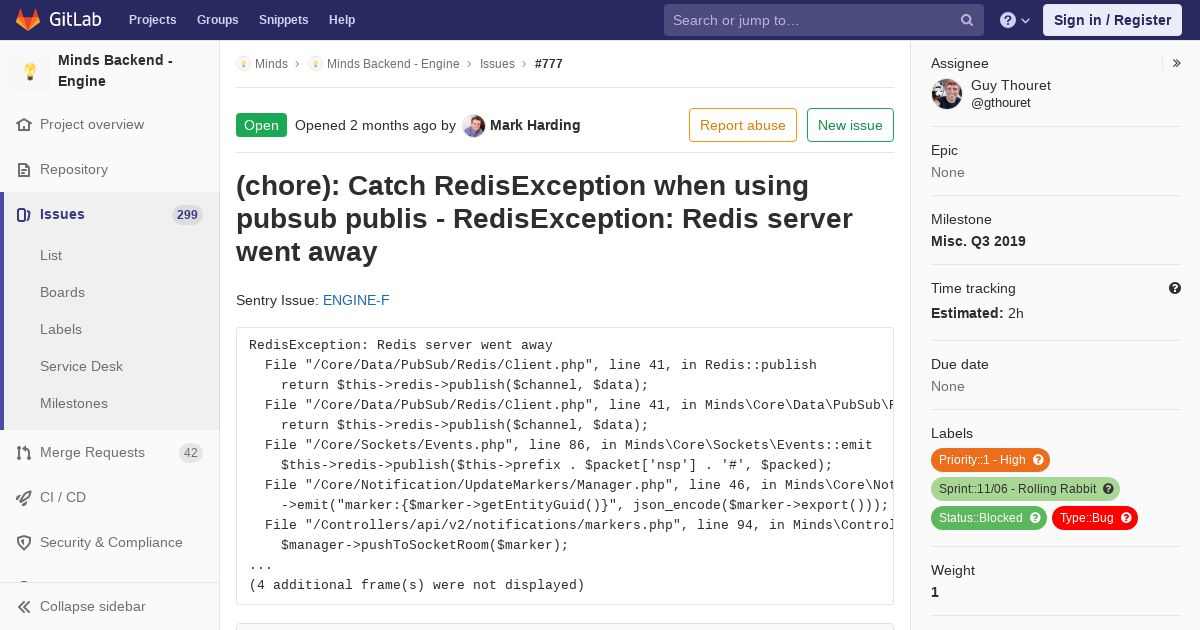
Task: Click Mark Harding's avatar image
Action: [474, 126]
